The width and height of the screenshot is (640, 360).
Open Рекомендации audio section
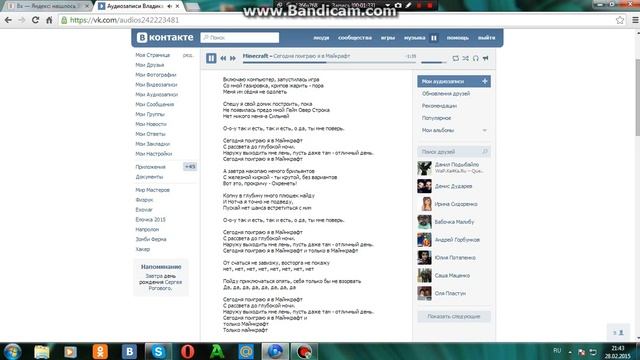coord(440,106)
